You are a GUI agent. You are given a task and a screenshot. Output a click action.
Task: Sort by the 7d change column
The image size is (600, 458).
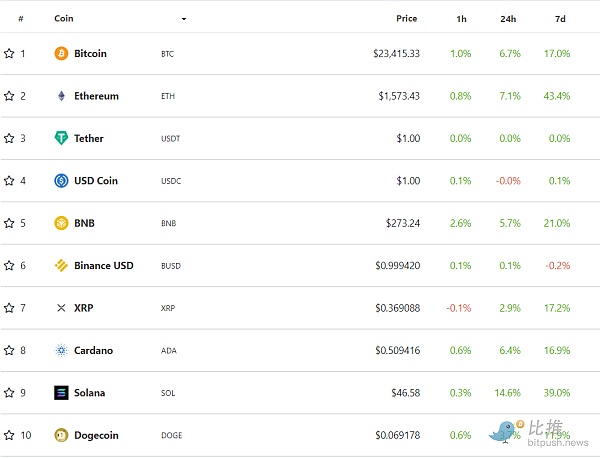[x=560, y=18]
